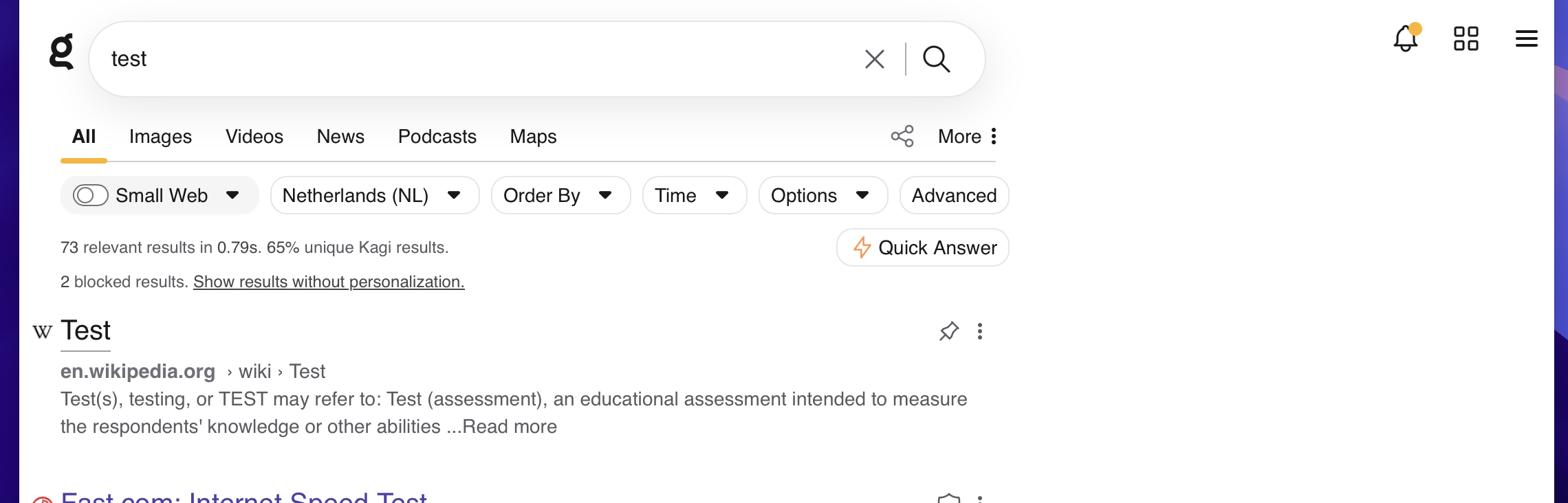Open the notifications bell
Image resolution: width=1568 pixels, height=503 pixels.
1406,38
